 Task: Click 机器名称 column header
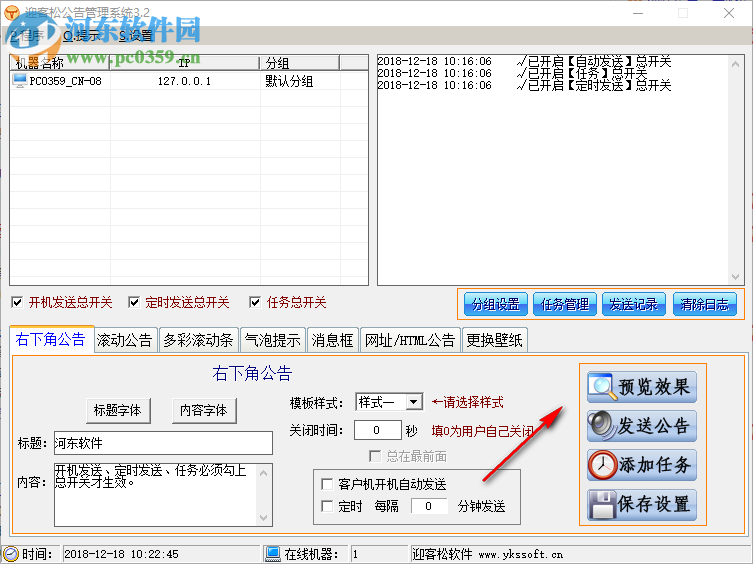pos(60,63)
